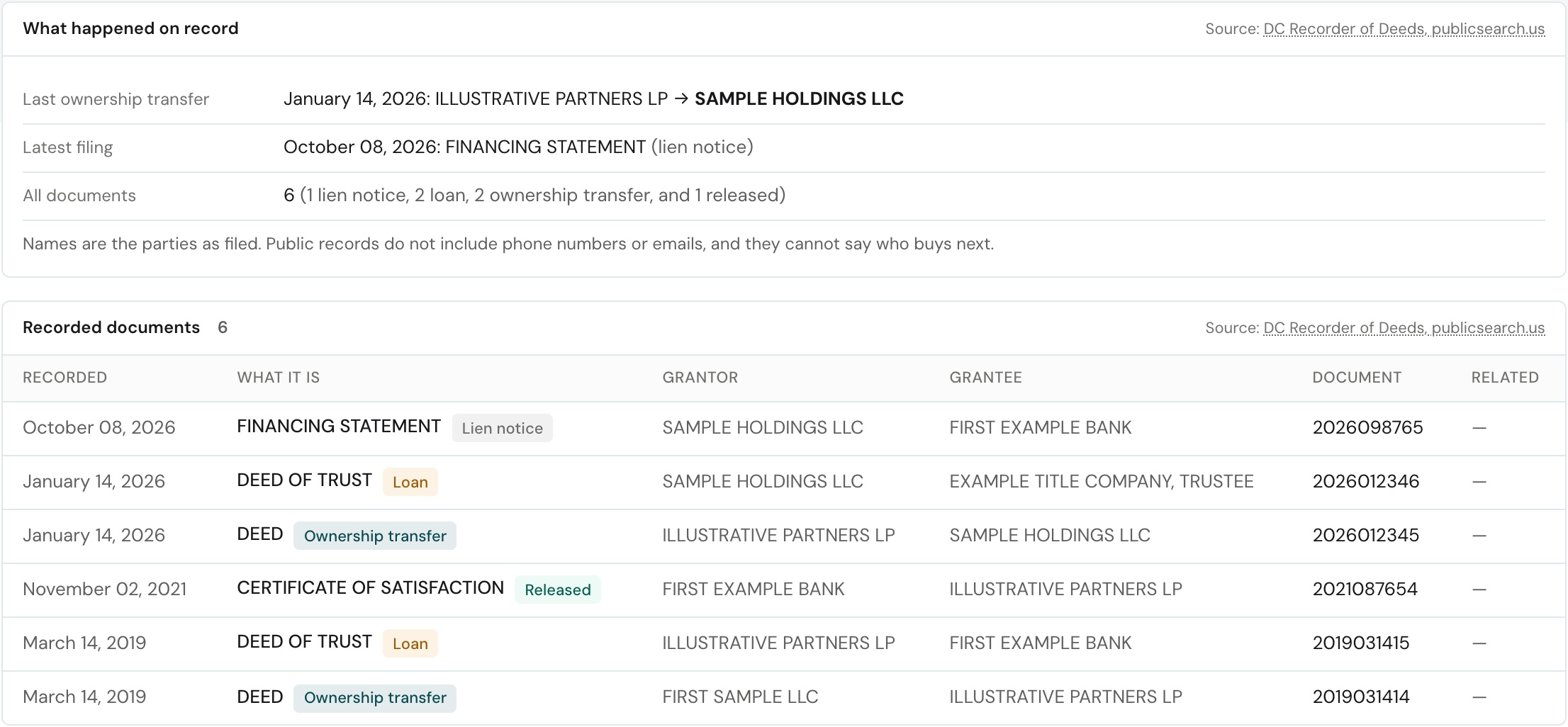Image resolution: width=1568 pixels, height=727 pixels.
Task: Open the DC Recorder of Deeds source link in summary card
Action: pos(1404,29)
